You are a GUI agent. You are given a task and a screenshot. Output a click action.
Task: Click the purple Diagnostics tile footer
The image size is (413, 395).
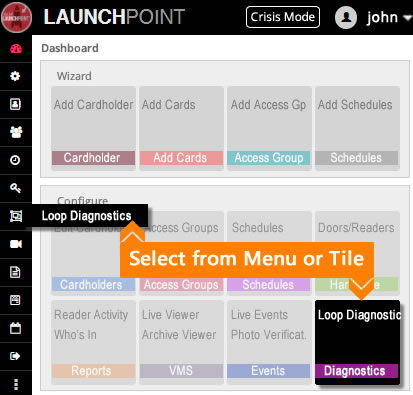click(x=357, y=371)
